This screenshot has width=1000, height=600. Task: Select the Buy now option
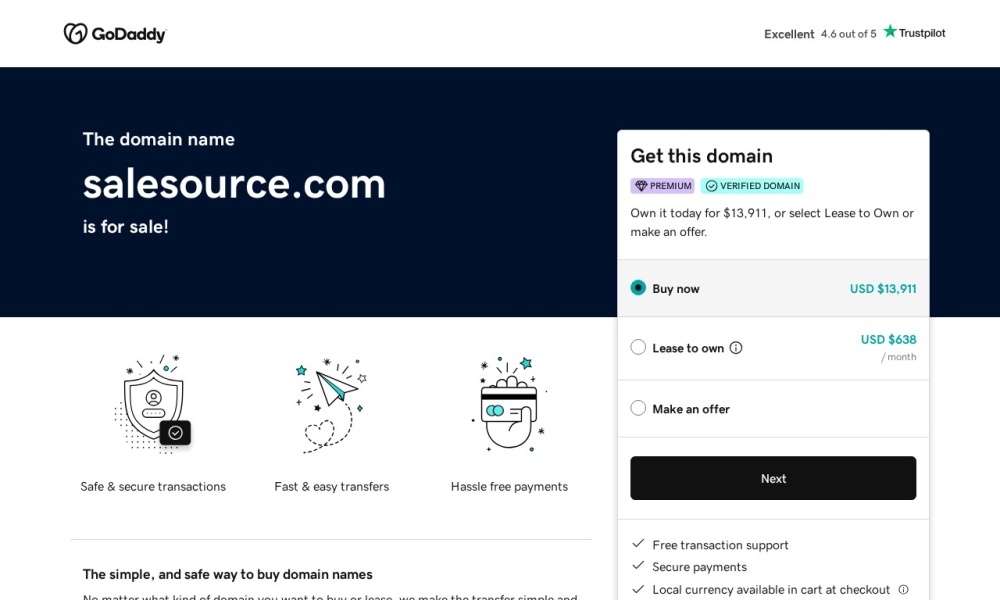click(638, 287)
